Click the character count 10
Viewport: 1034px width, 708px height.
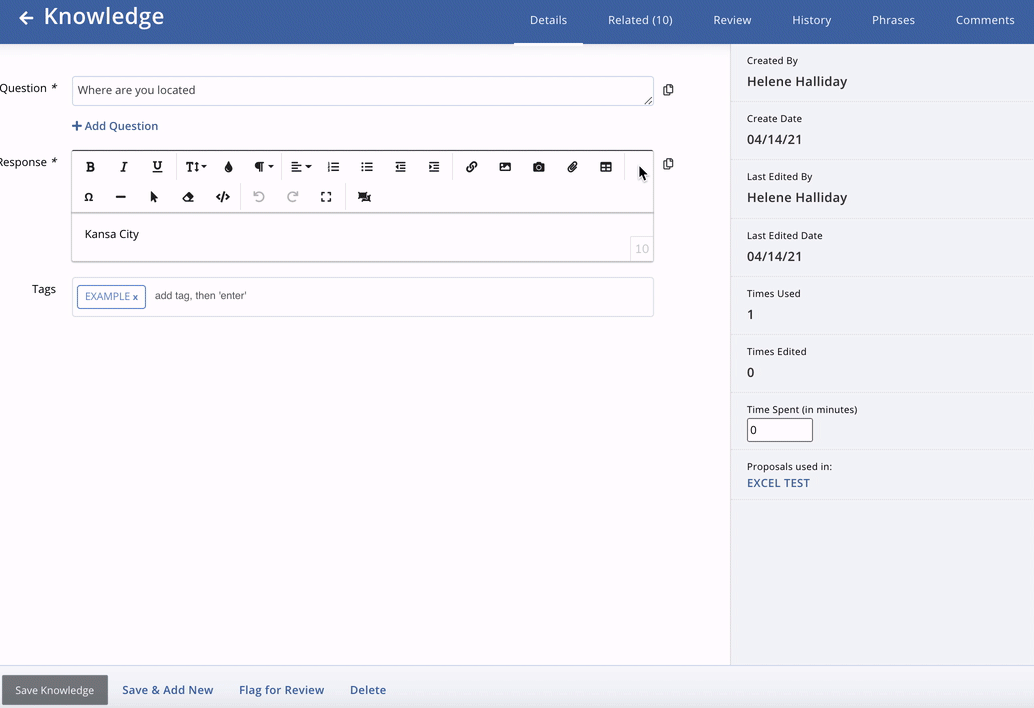tap(642, 249)
